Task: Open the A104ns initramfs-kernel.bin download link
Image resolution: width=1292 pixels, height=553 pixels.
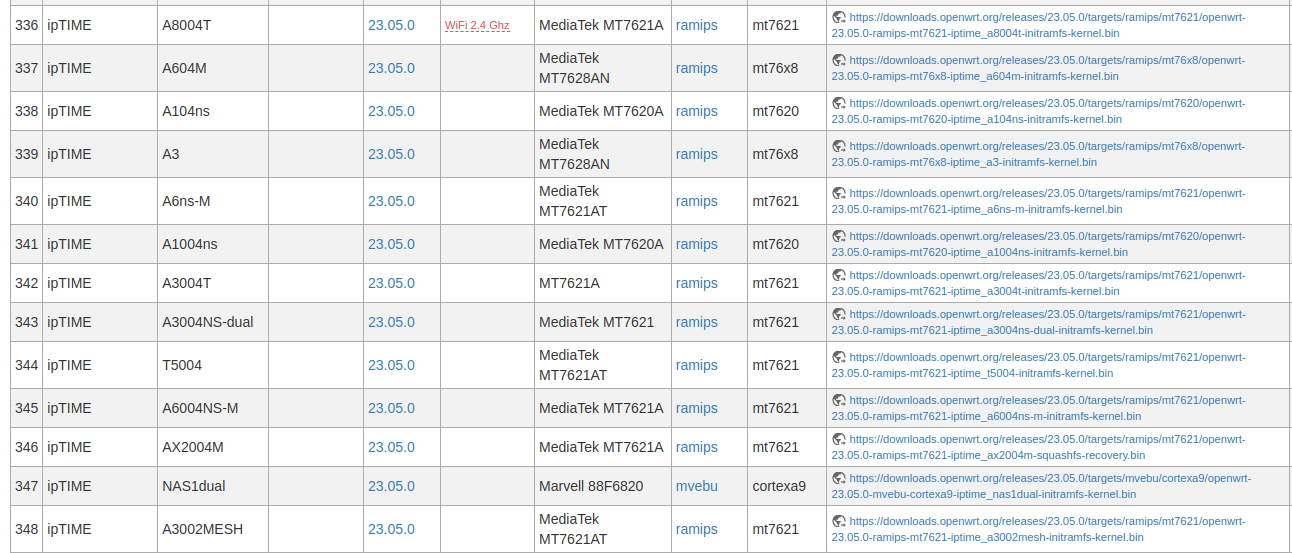Action: pos(1039,111)
